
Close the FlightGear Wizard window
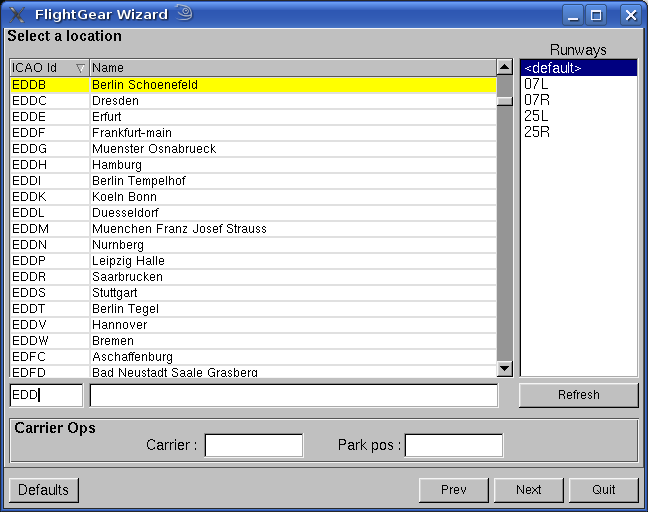(x=631, y=16)
